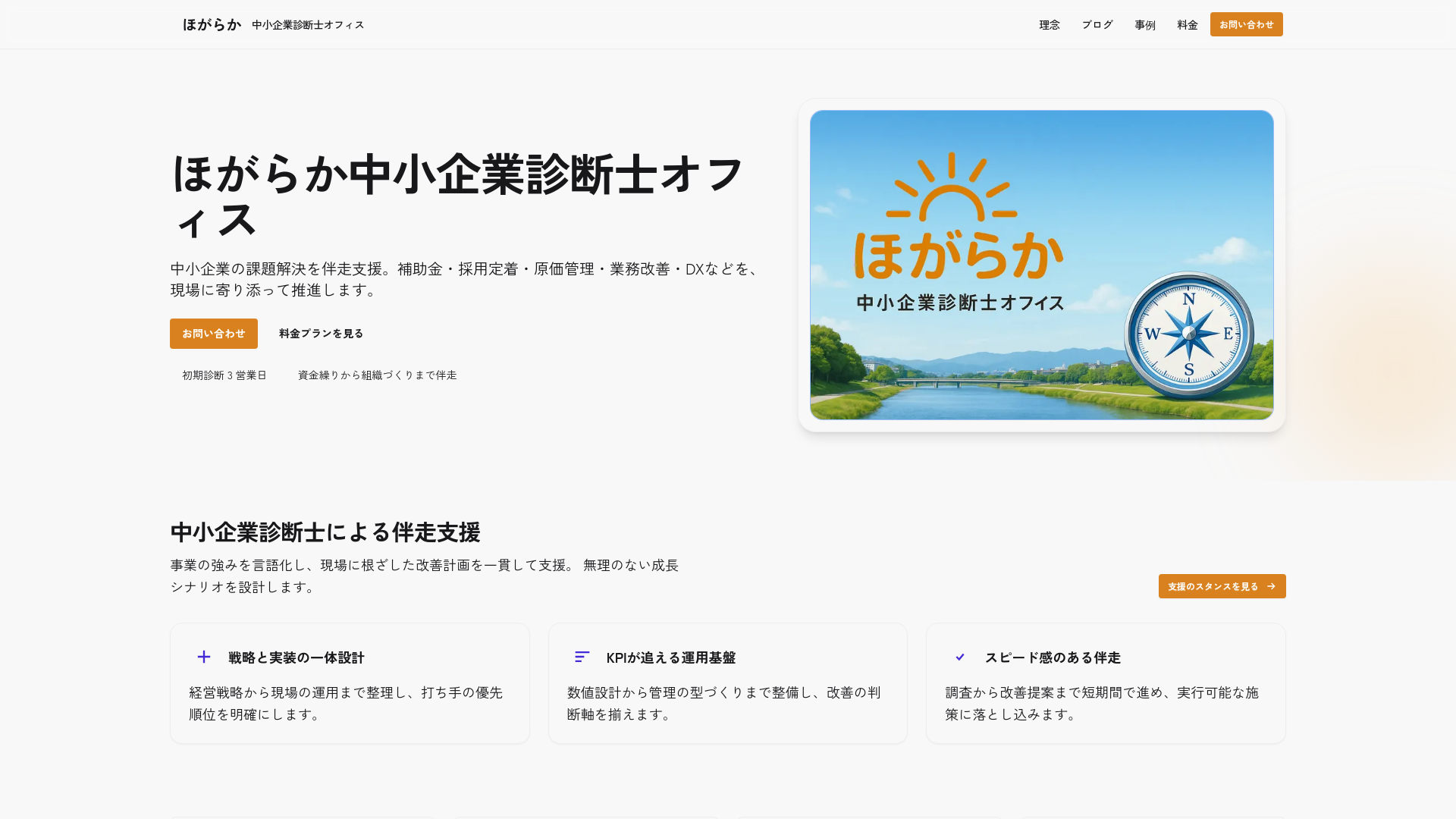Click the hero image with the compass
The height and width of the screenshot is (819, 1456).
point(1042,265)
